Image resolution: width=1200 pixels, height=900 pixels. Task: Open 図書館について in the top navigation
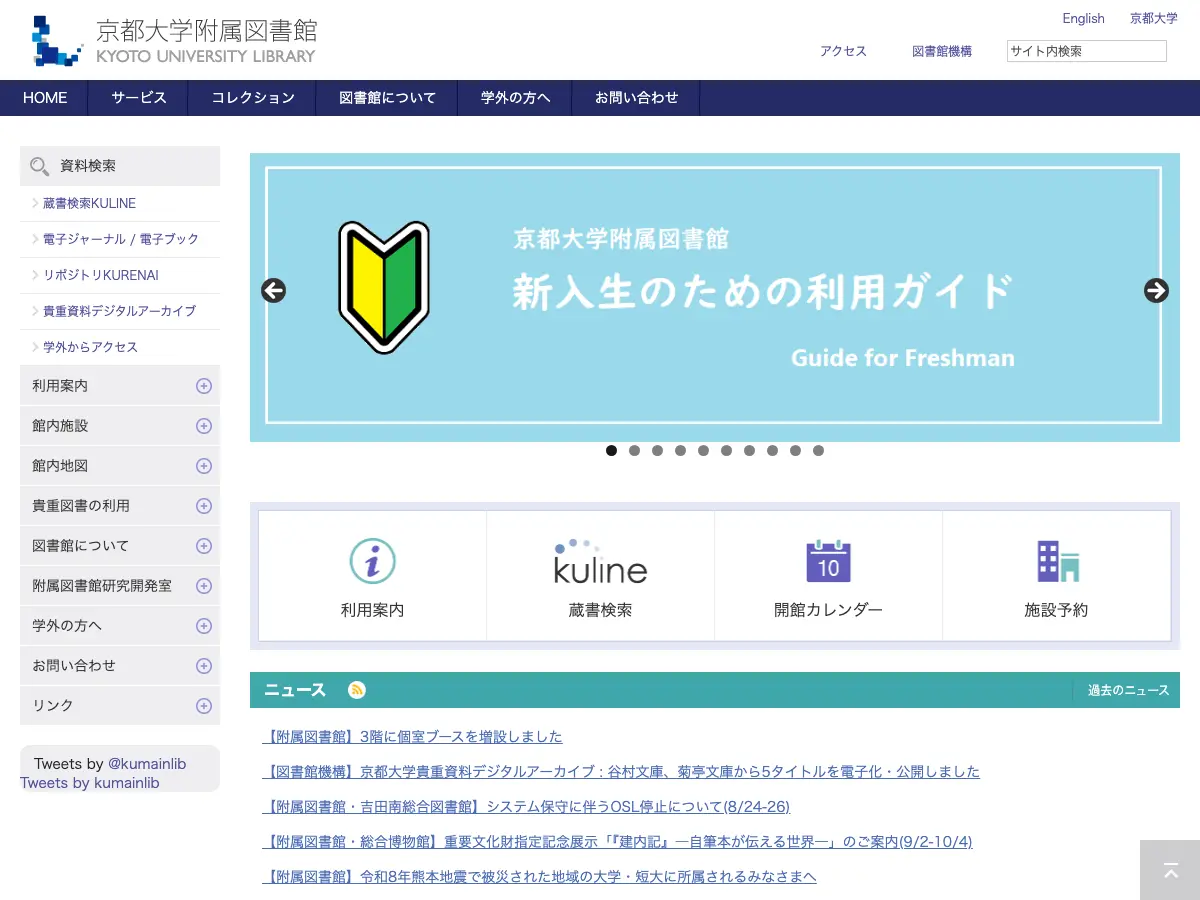pos(388,98)
